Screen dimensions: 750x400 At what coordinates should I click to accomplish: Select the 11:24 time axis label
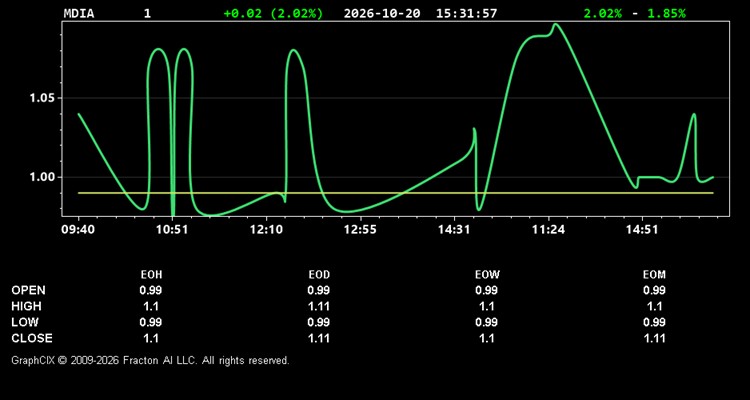(x=549, y=230)
